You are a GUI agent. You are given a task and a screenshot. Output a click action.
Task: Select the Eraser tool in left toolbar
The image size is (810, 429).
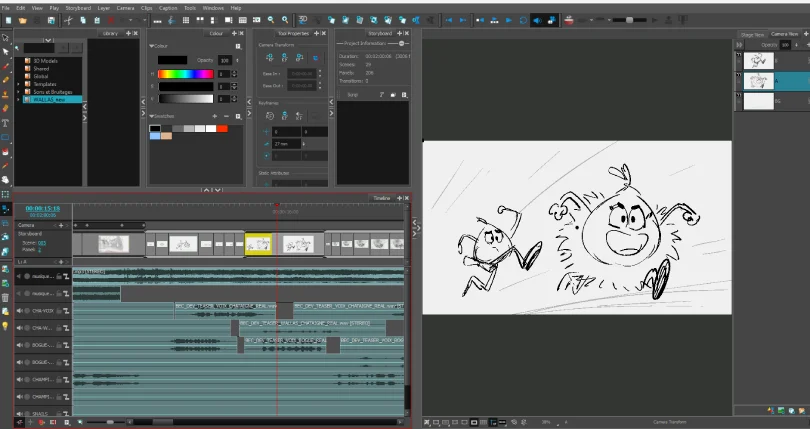(x=6, y=109)
